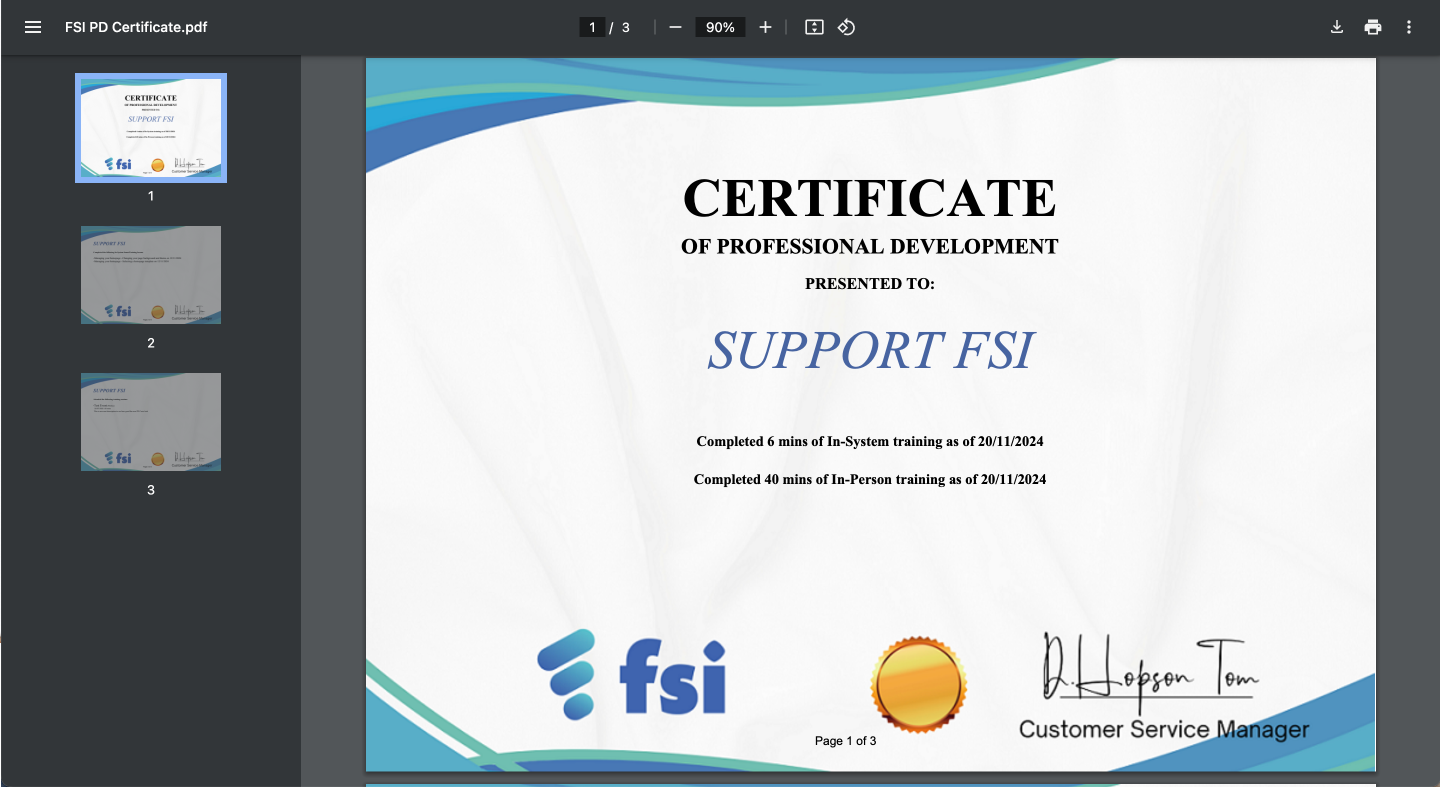Click the Page 1 of 3 footer
1440x787 pixels.
(x=845, y=741)
